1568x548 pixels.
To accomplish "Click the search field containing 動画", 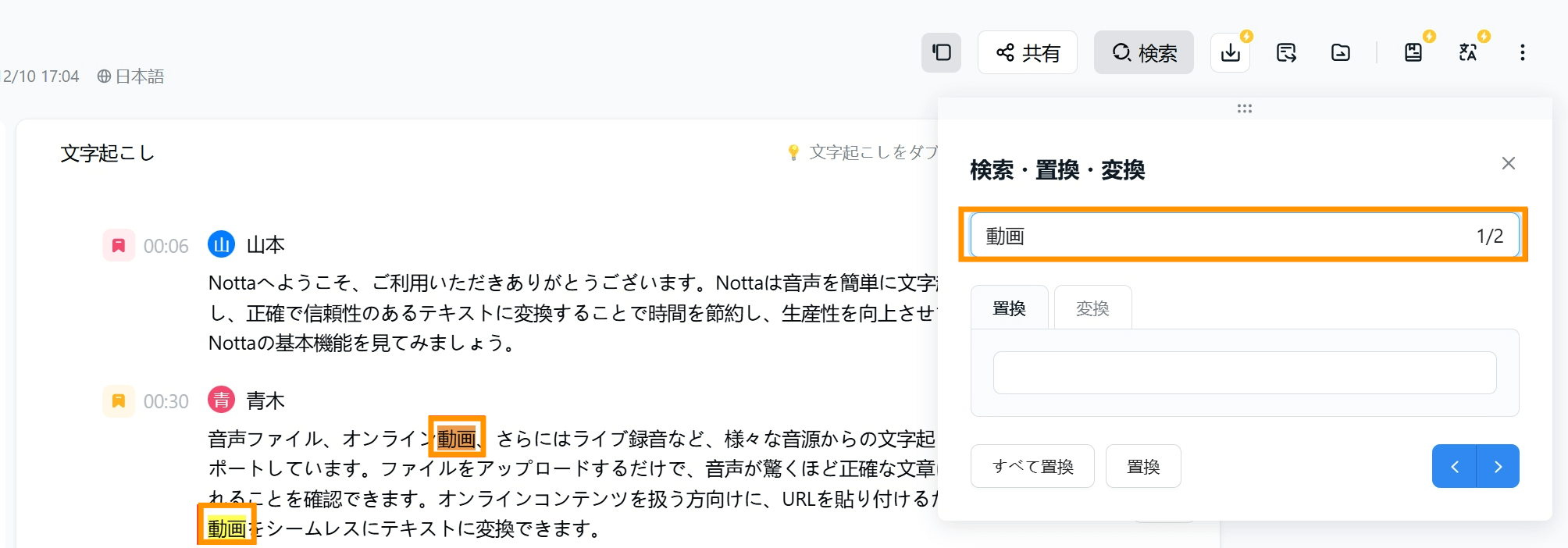I will tap(1245, 236).
